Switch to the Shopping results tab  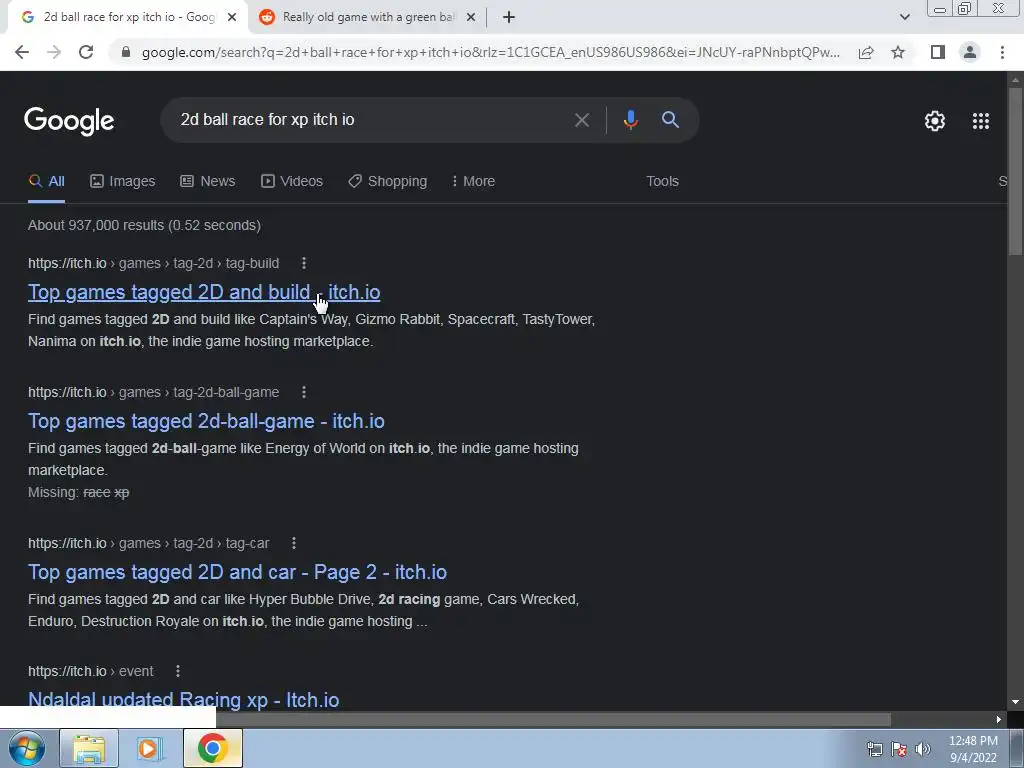click(x=388, y=182)
